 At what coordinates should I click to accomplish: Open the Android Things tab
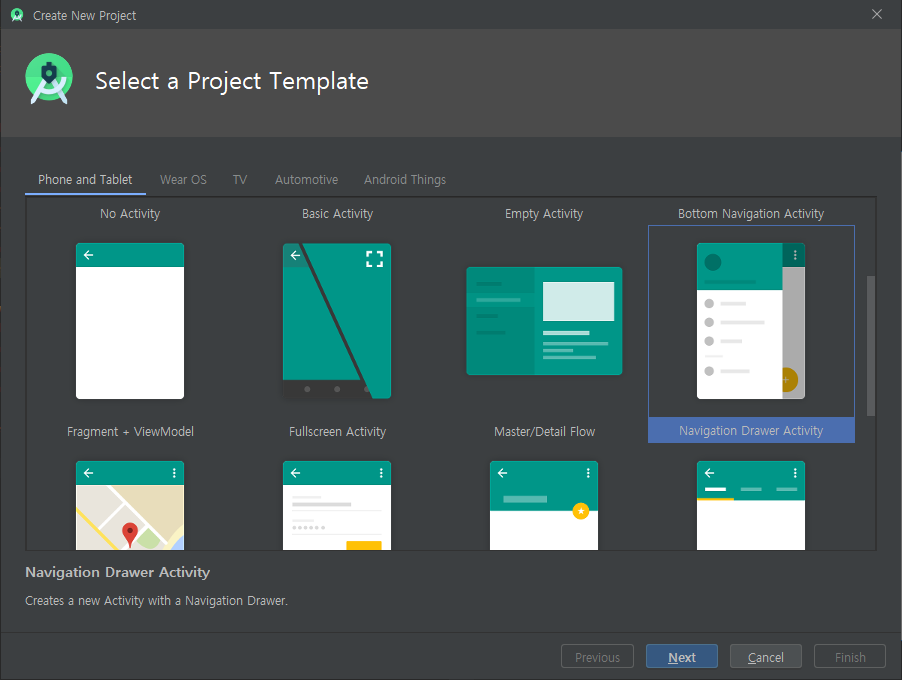click(x=404, y=179)
